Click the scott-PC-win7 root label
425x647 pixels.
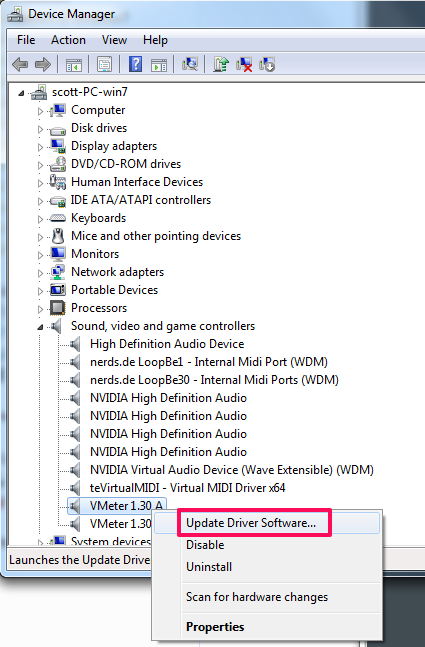point(90,92)
